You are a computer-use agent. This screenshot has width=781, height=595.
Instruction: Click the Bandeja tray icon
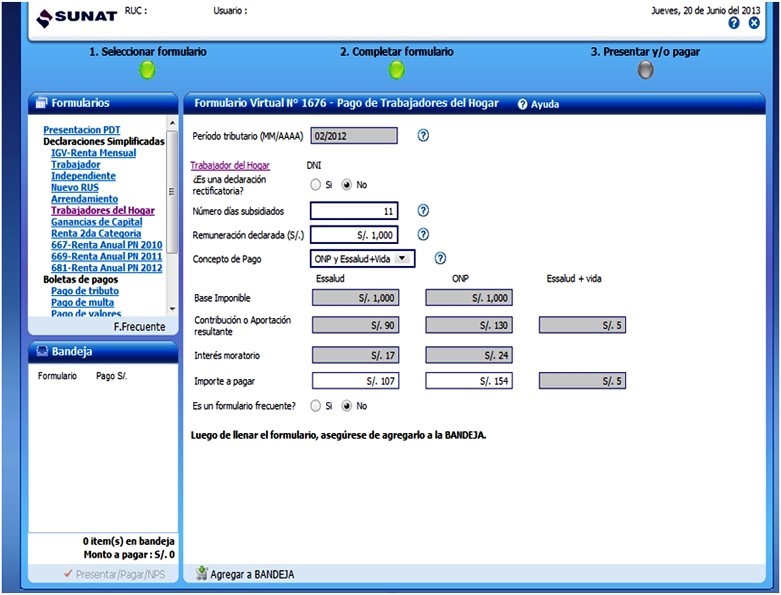[42, 351]
